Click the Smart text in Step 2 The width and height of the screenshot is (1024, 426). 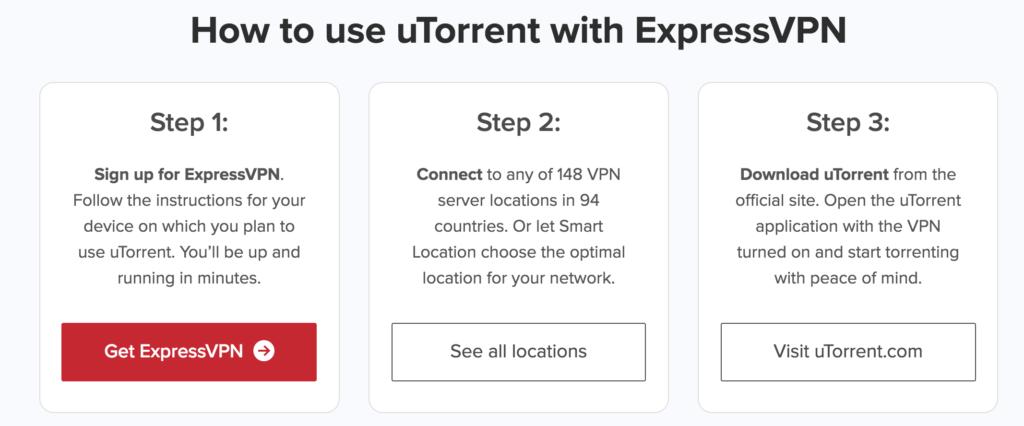[580, 227]
